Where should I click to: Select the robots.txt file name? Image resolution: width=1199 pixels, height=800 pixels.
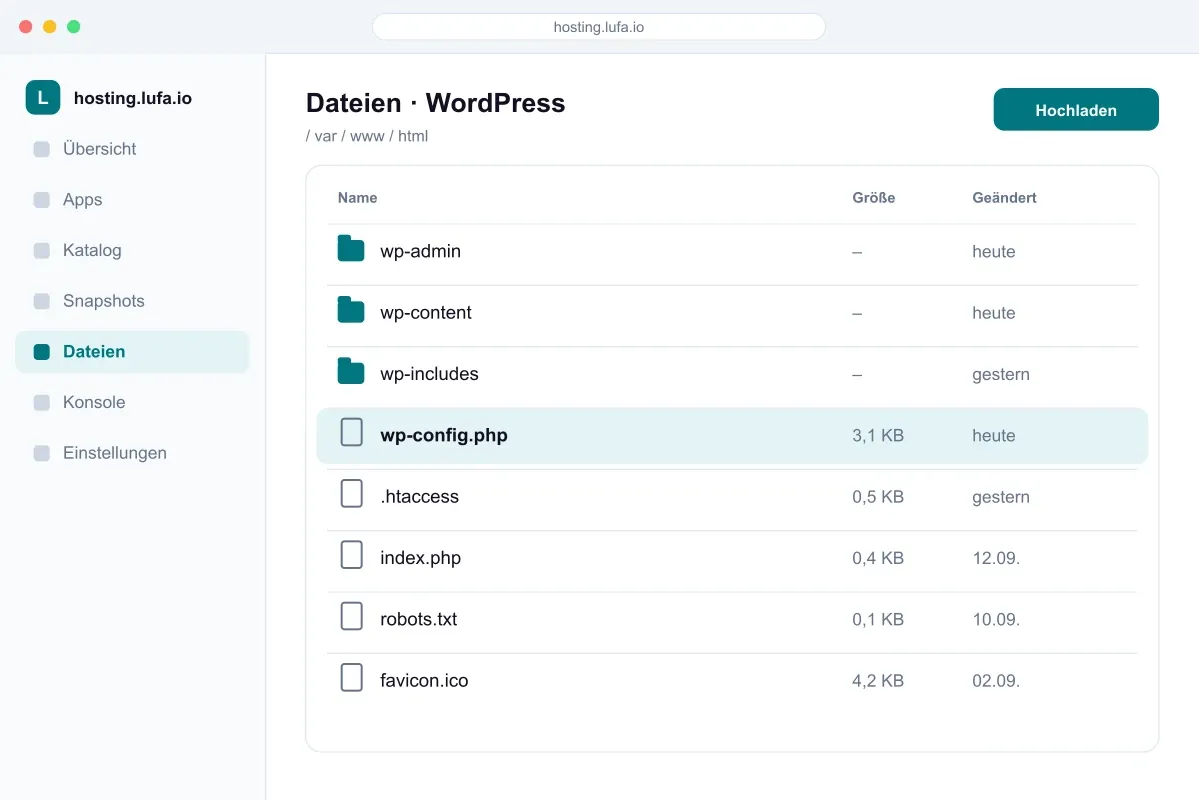[x=418, y=619]
